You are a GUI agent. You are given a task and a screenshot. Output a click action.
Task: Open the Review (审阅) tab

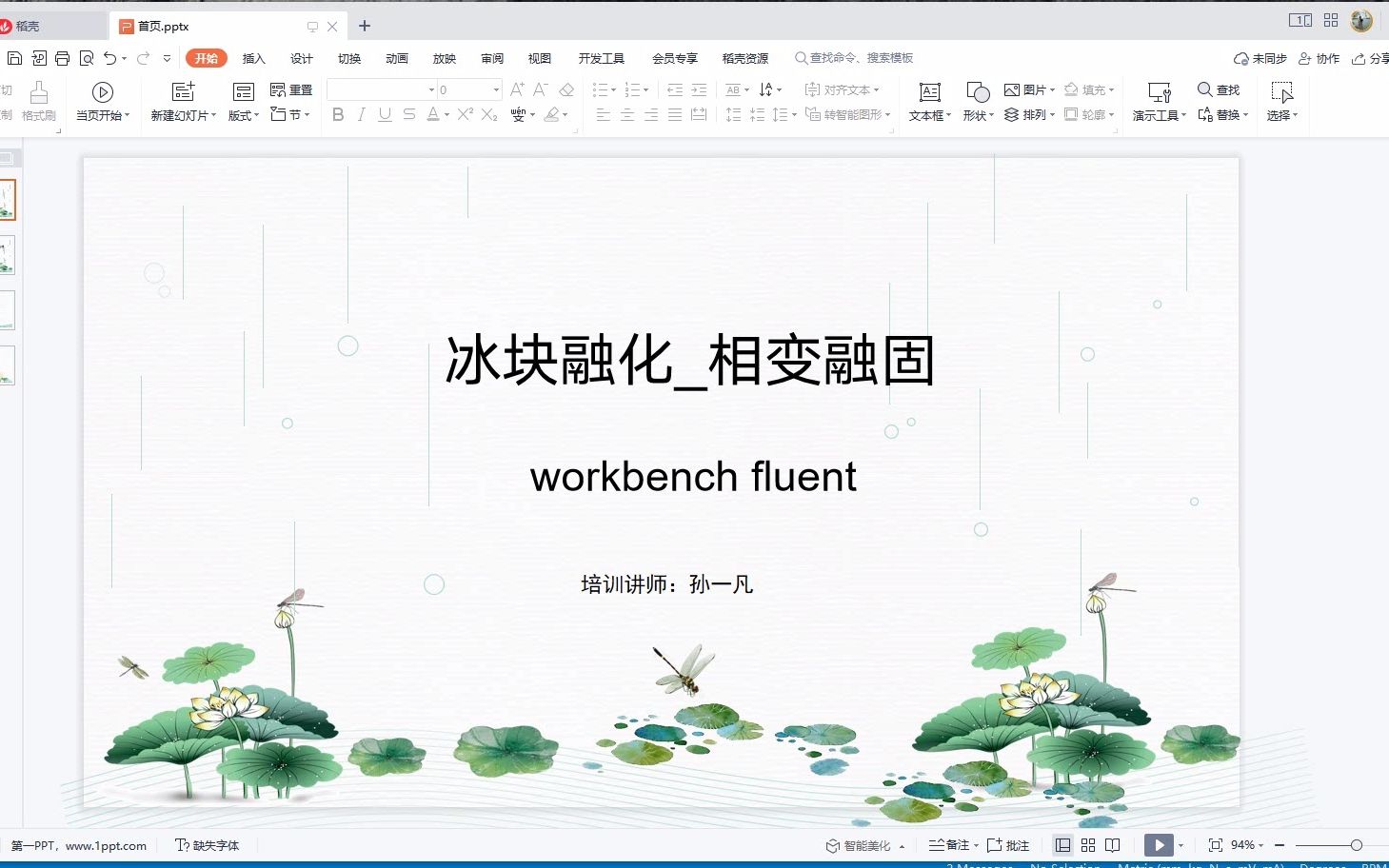point(491,58)
